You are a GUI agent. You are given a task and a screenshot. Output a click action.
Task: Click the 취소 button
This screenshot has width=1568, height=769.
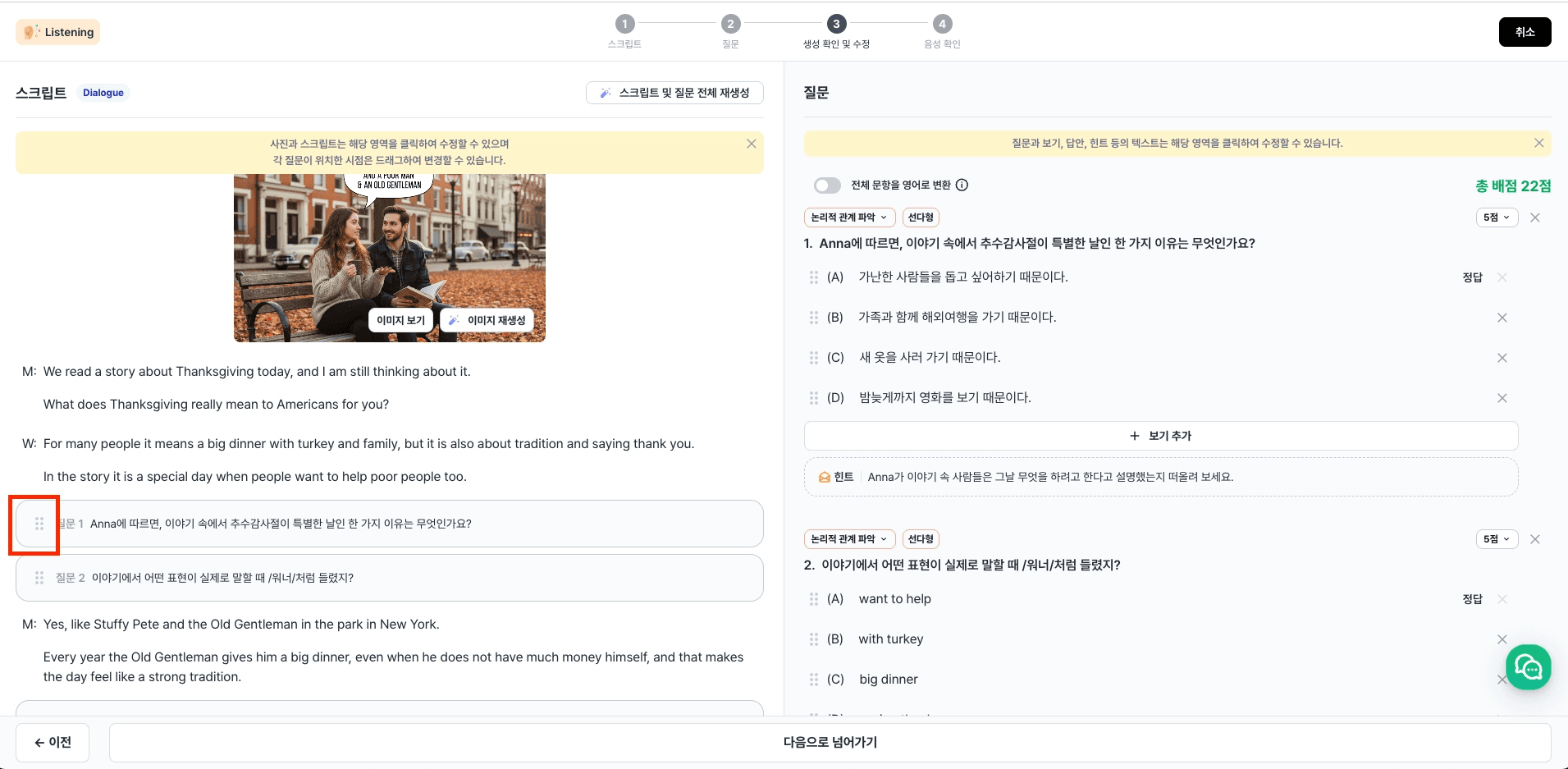(1525, 32)
